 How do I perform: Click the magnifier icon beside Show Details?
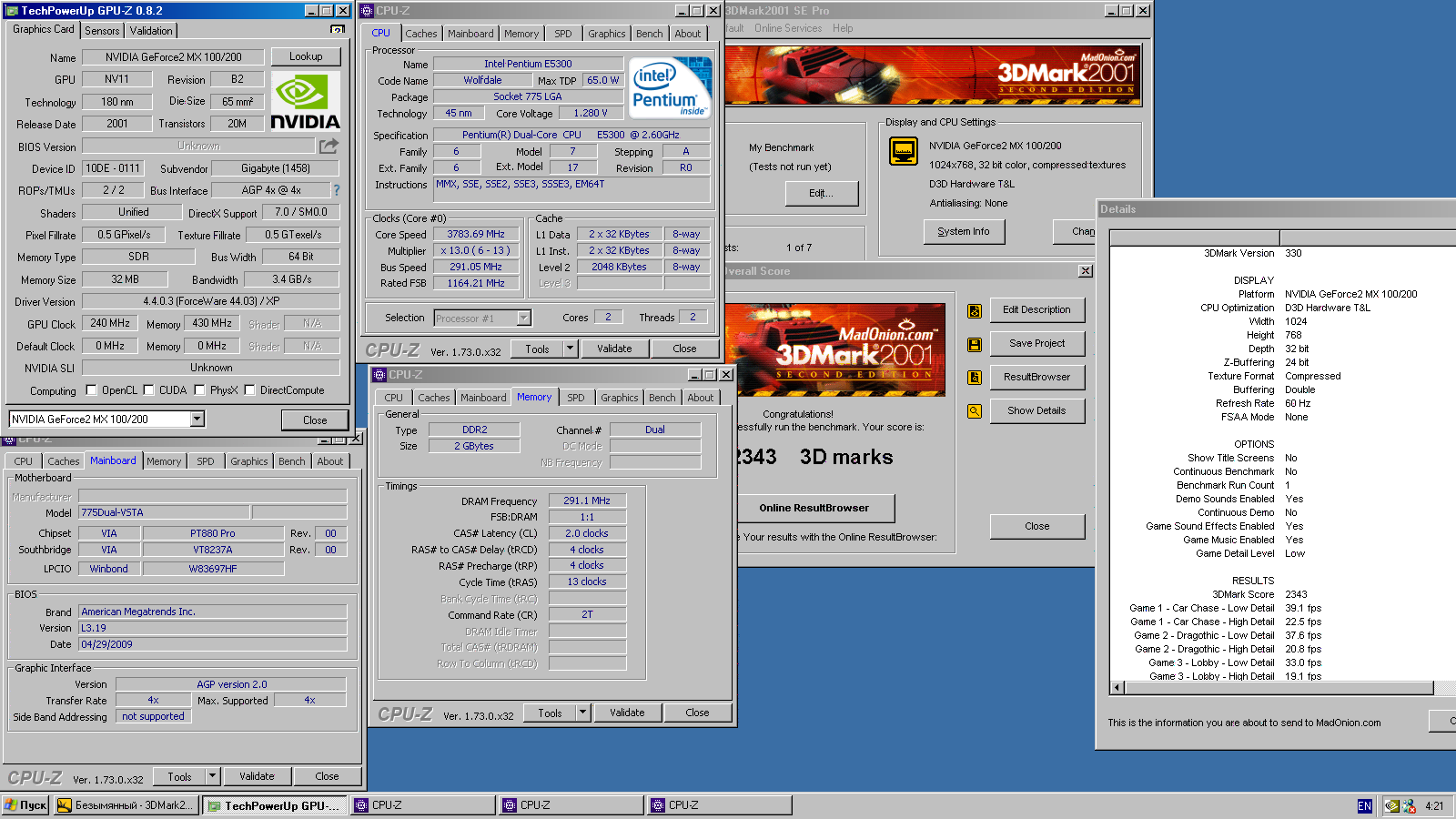coord(975,411)
